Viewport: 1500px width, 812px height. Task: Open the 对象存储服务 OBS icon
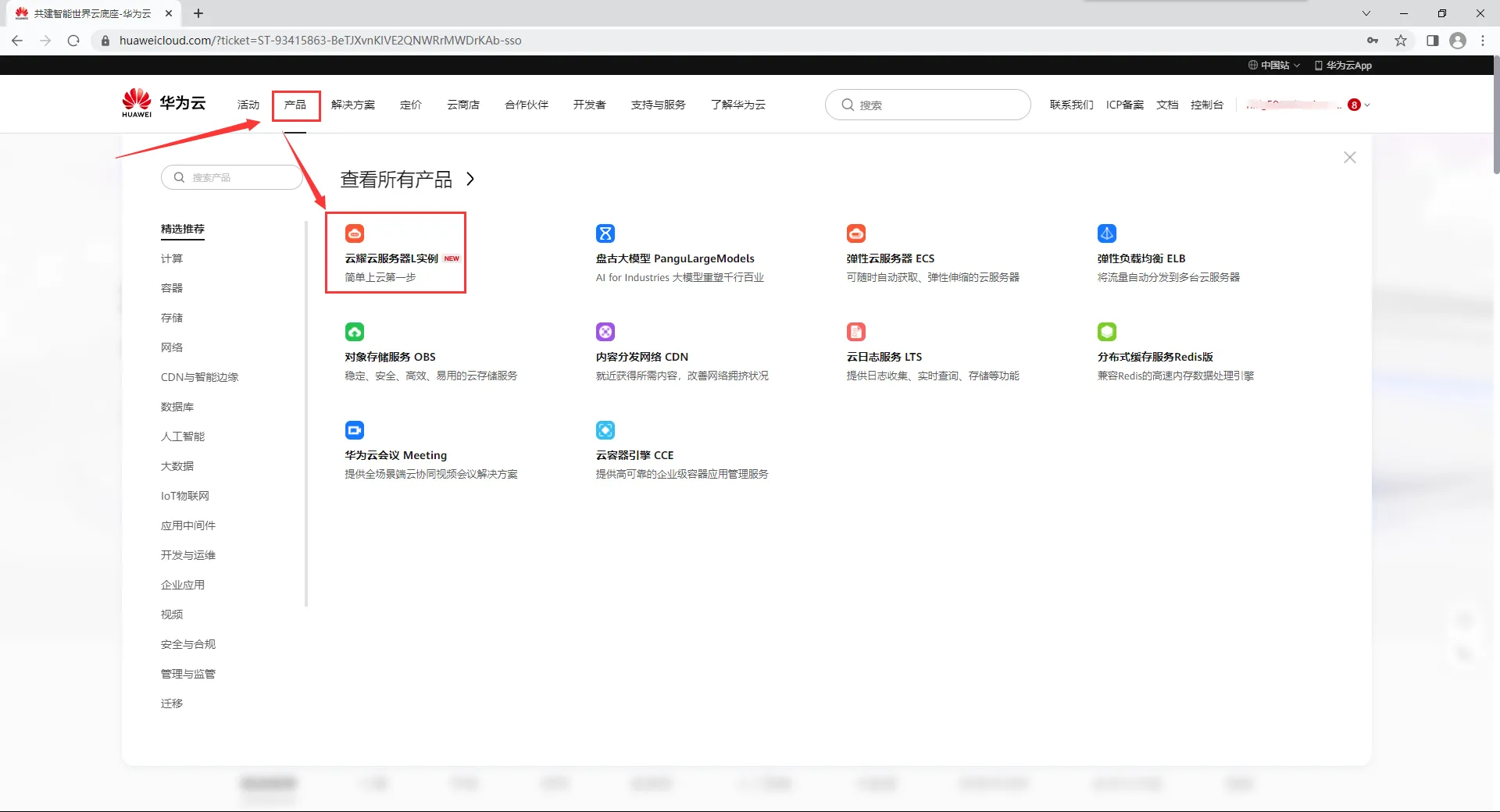(x=355, y=332)
